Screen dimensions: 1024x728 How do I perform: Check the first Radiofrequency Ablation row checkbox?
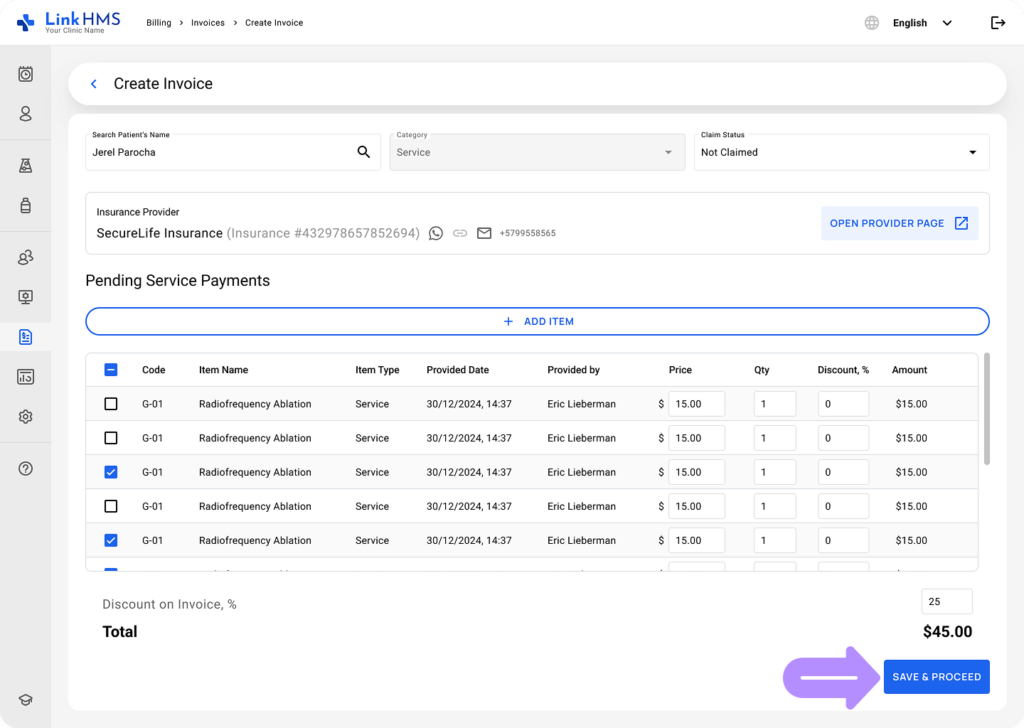click(111, 404)
